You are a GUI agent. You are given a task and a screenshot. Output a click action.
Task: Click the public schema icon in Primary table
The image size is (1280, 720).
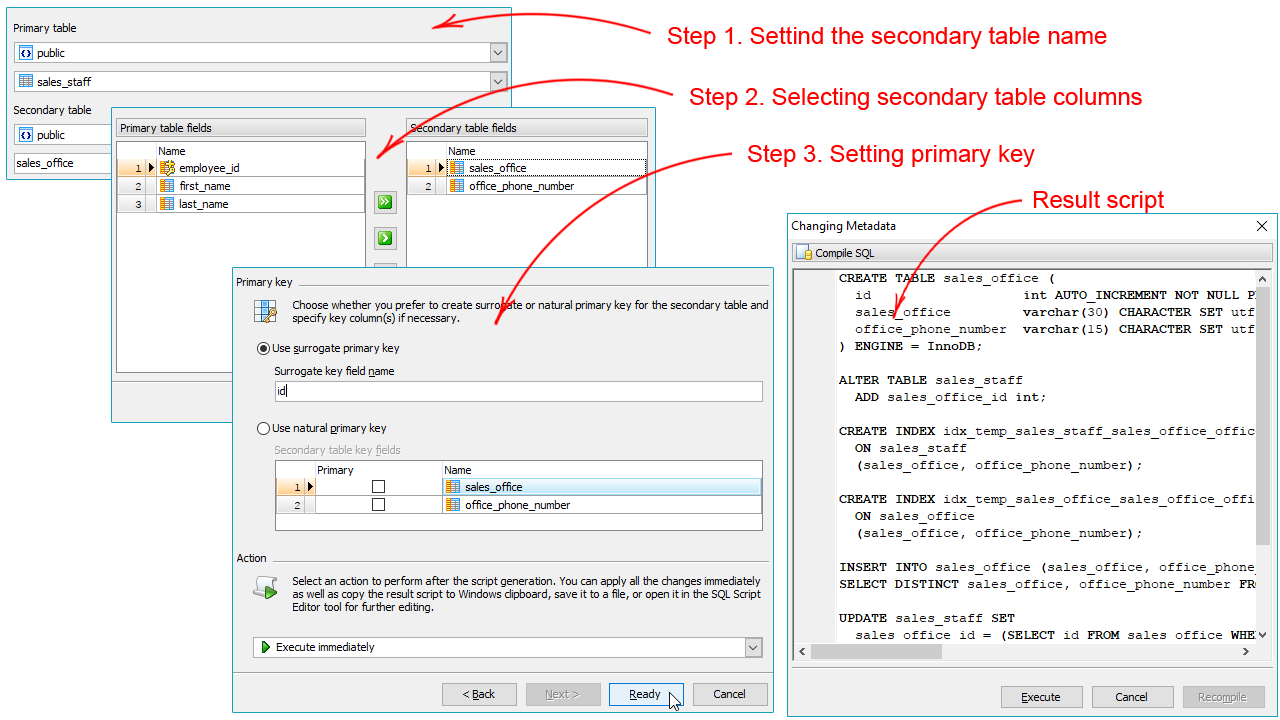coord(26,53)
